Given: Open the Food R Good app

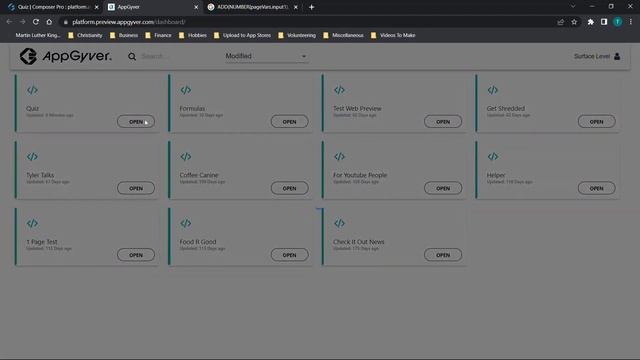Looking at the screenshot, I should [289, 255].
